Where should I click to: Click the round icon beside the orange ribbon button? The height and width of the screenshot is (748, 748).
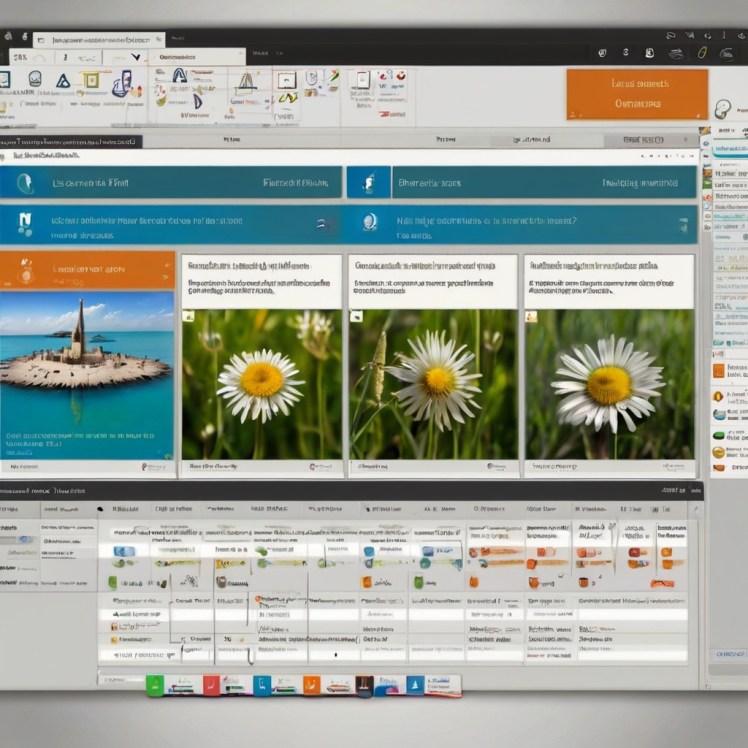point(723,108)
